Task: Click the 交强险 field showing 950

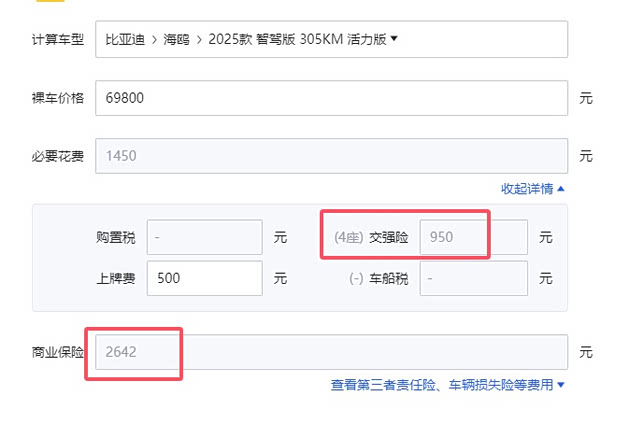Action: click(472, 237)
